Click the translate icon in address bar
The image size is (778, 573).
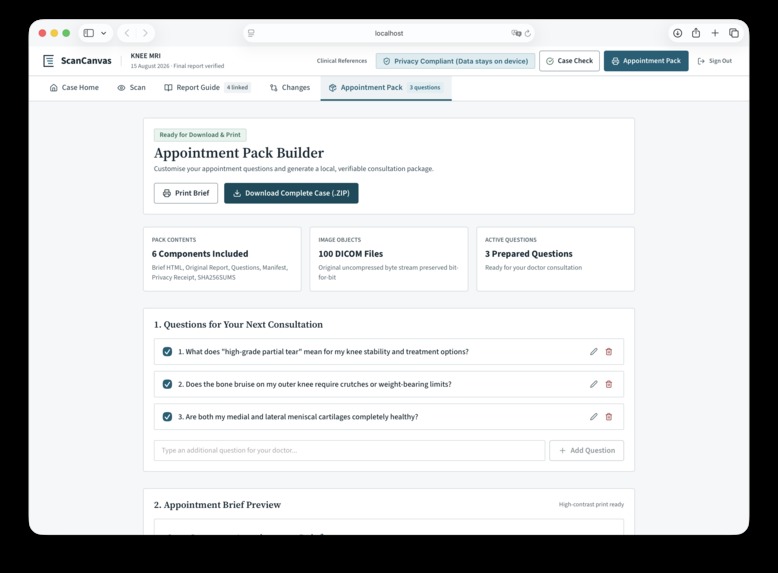click(516, 33)
